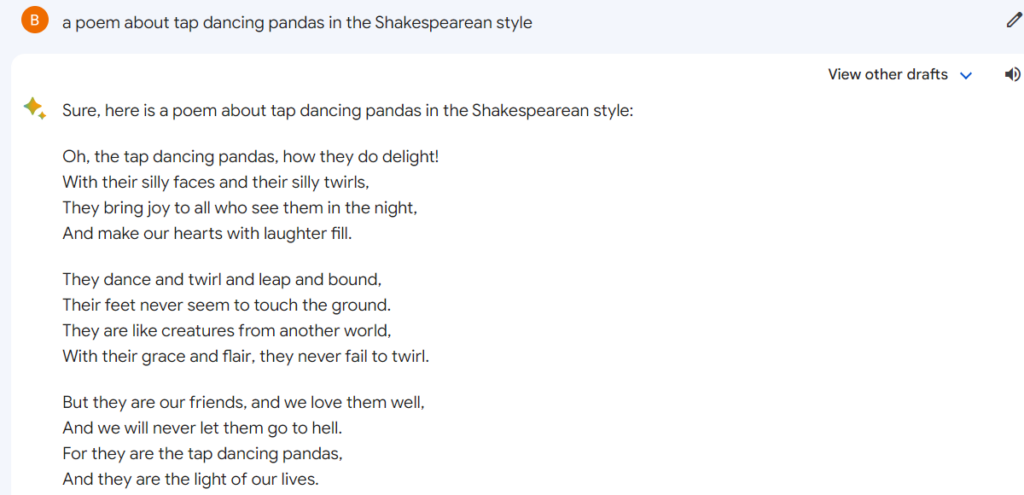Click the line 'For they are the tap dancing pandas'
The width and height of the screenshot is (1024, 495).
[202, 453]
